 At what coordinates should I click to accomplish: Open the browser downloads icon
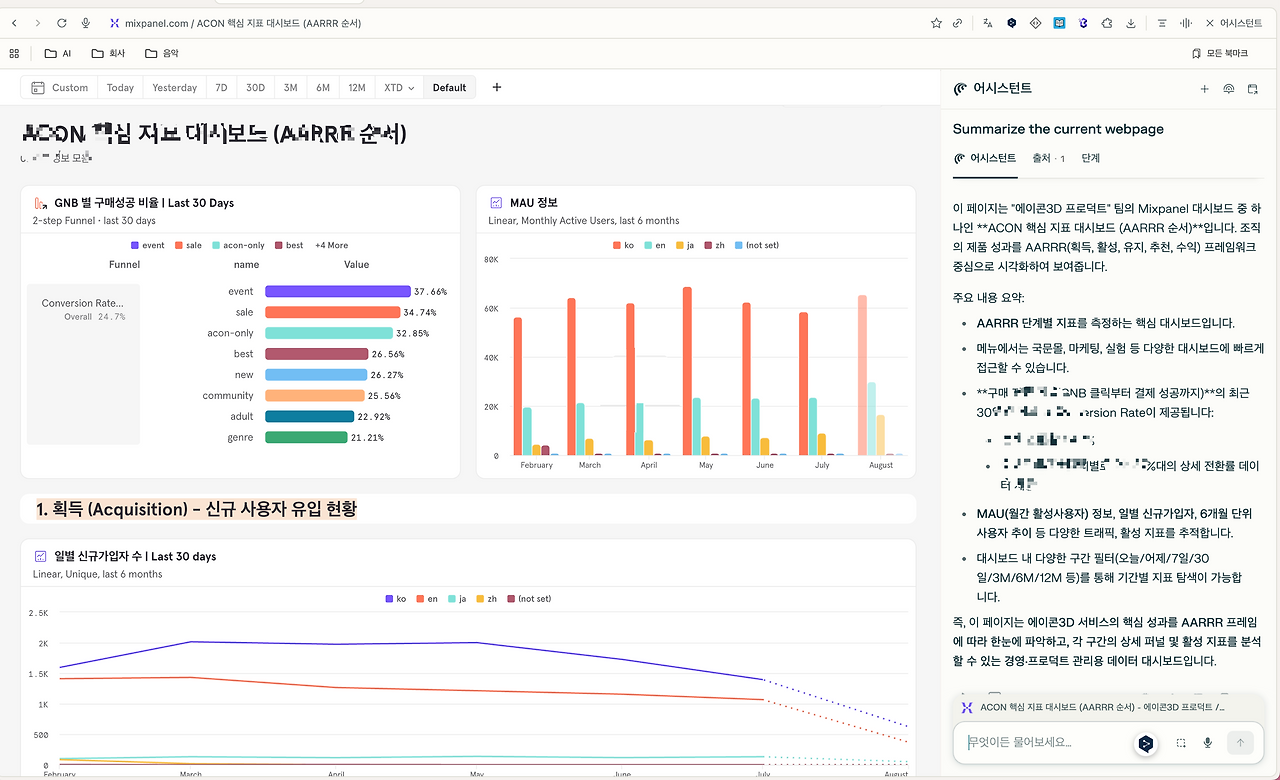1131,23
